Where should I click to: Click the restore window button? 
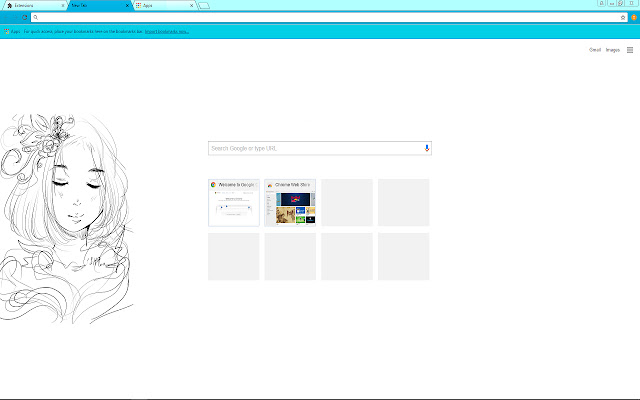(x=621, y=3)
